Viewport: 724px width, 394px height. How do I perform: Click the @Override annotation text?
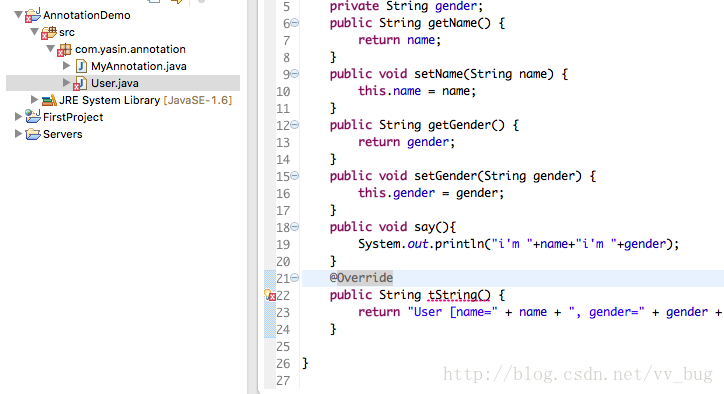tap(361, 278)
